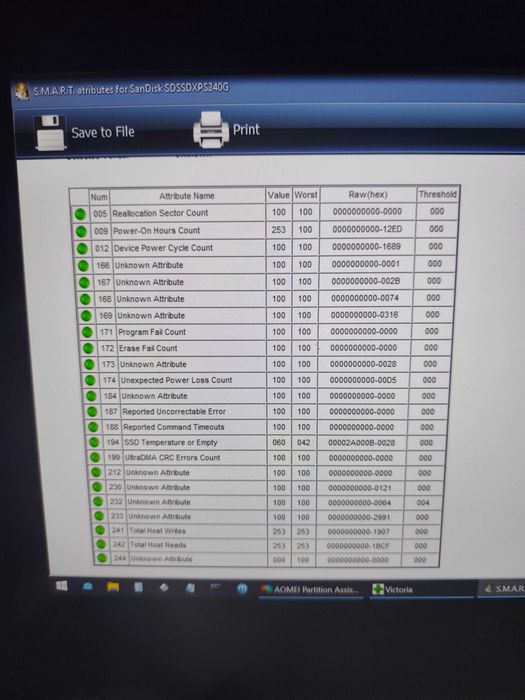Image resolution: width=525 pixels, height=700 pixels.
Task: Click green status dot for attribute 173
Action: [x=89, y=365]
